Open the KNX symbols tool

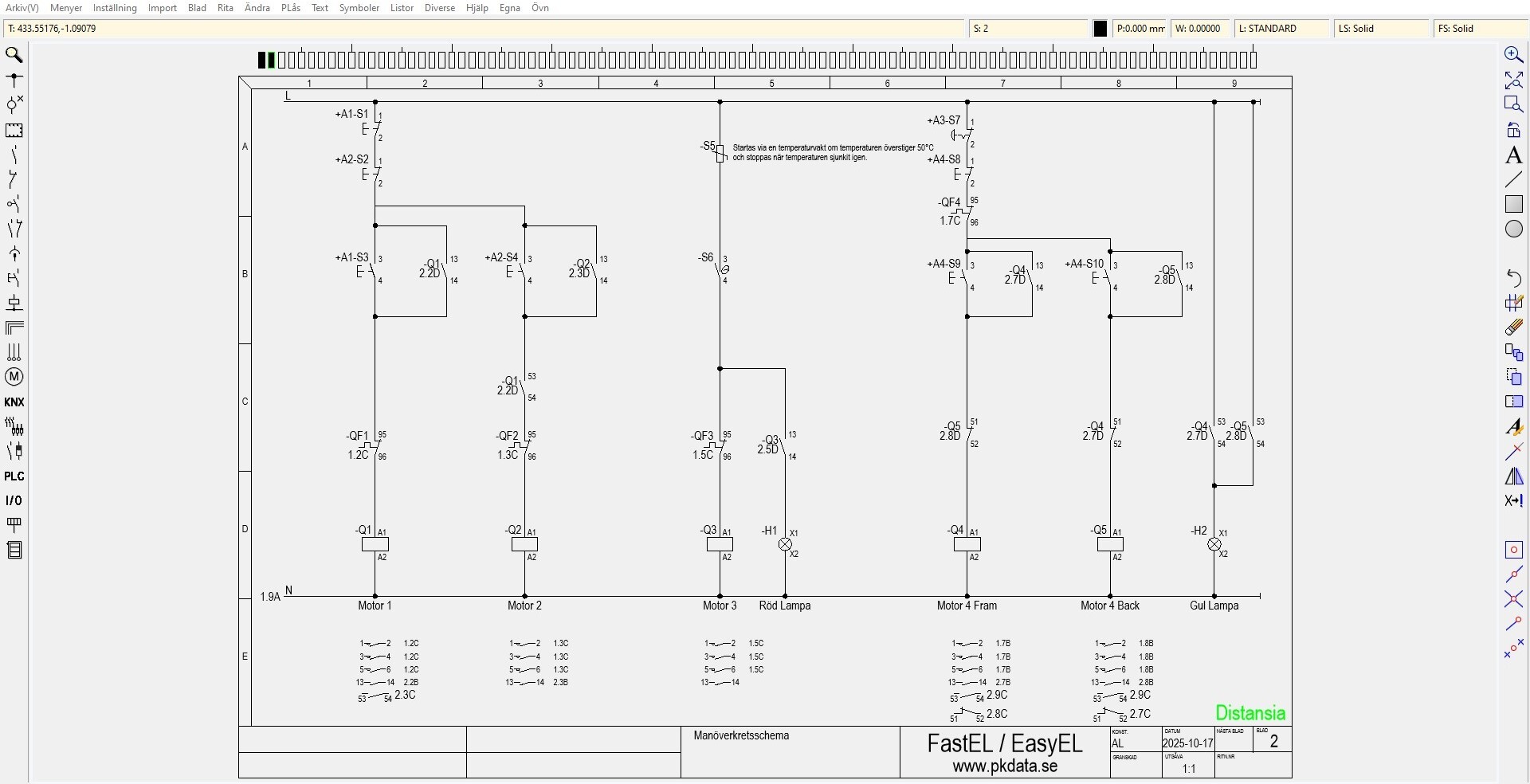[14, 402]
